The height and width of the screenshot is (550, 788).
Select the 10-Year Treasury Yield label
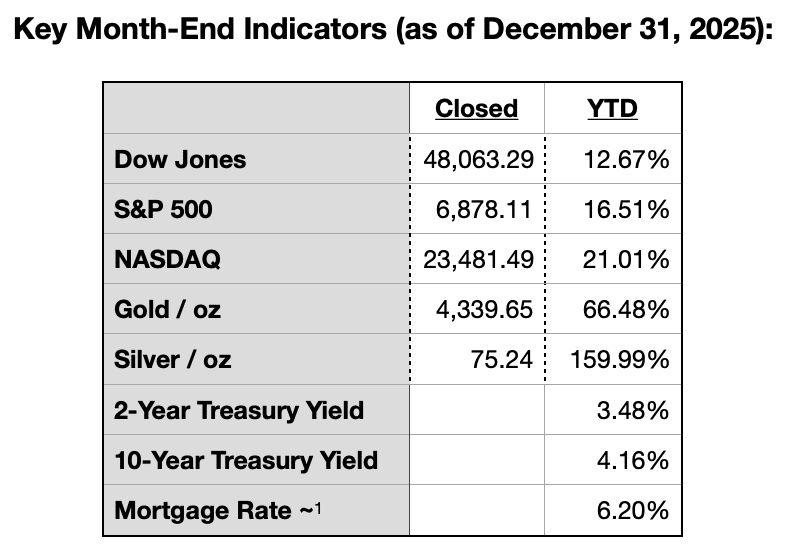pyautogui.click(x=246, y=460)
